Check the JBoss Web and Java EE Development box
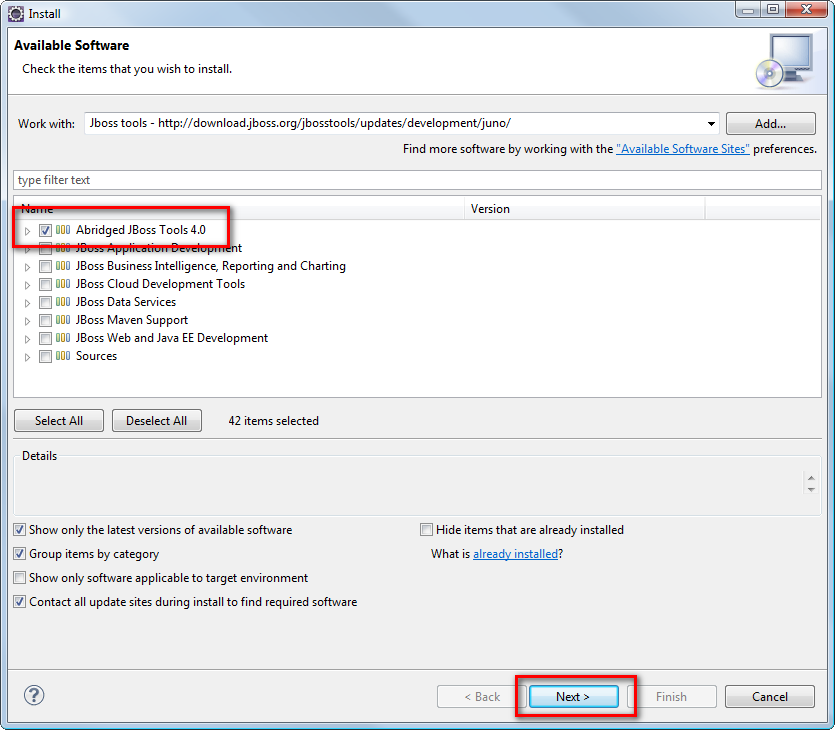Screen dimensions: 835x730 click(45, 339)
